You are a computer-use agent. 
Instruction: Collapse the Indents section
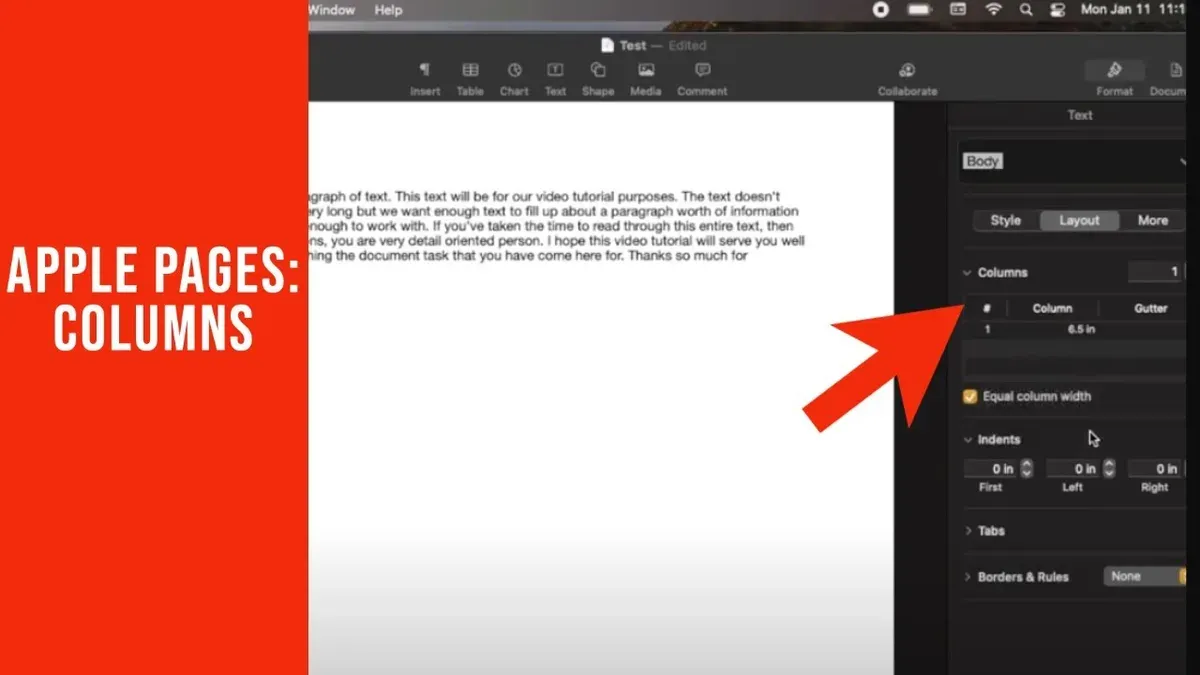tap(967, 439)
